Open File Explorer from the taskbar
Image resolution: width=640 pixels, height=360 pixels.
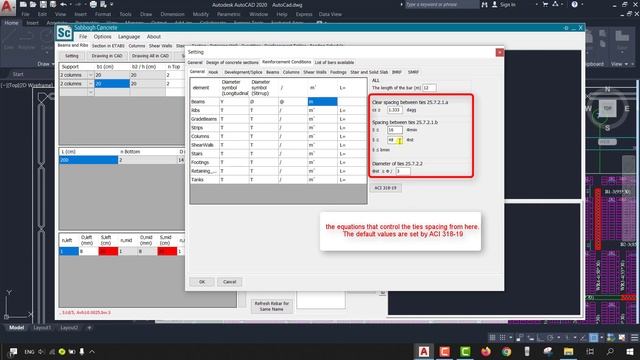[568, 351]
